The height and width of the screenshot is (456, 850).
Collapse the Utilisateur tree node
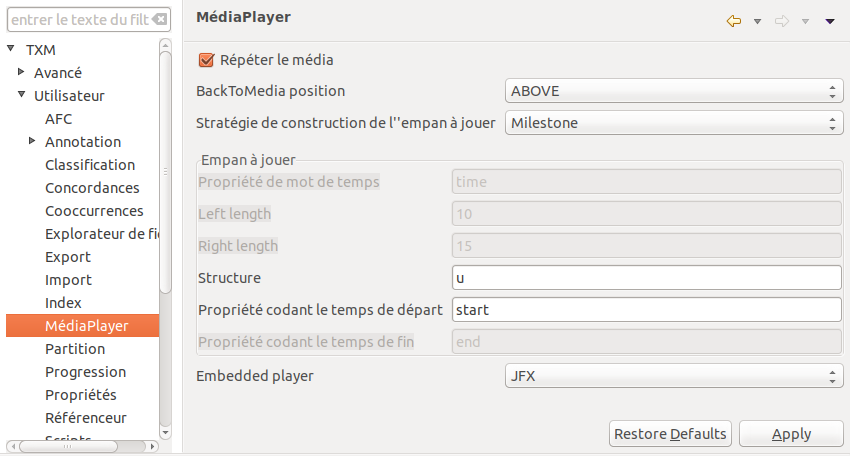(22, 95)
